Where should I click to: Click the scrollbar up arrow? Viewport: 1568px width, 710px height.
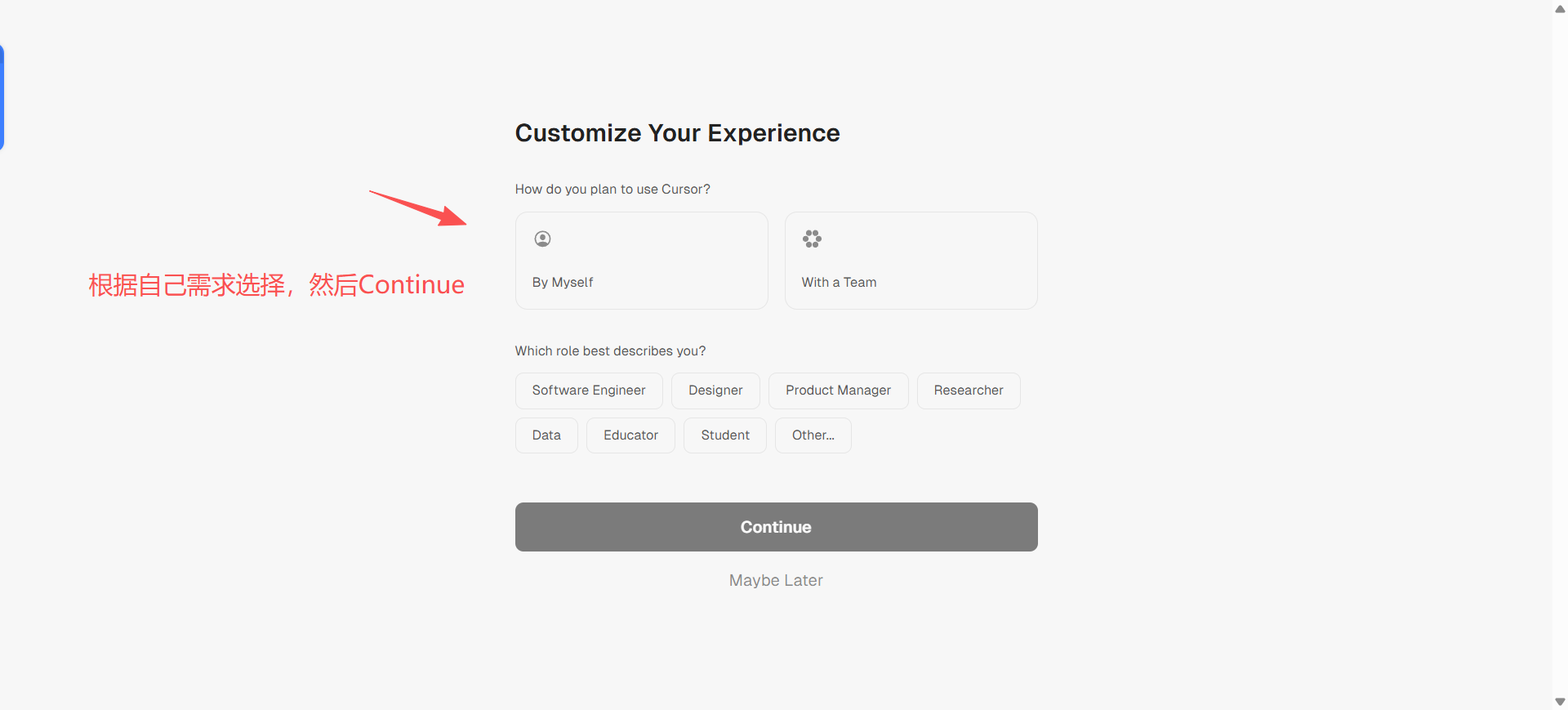1560,9
